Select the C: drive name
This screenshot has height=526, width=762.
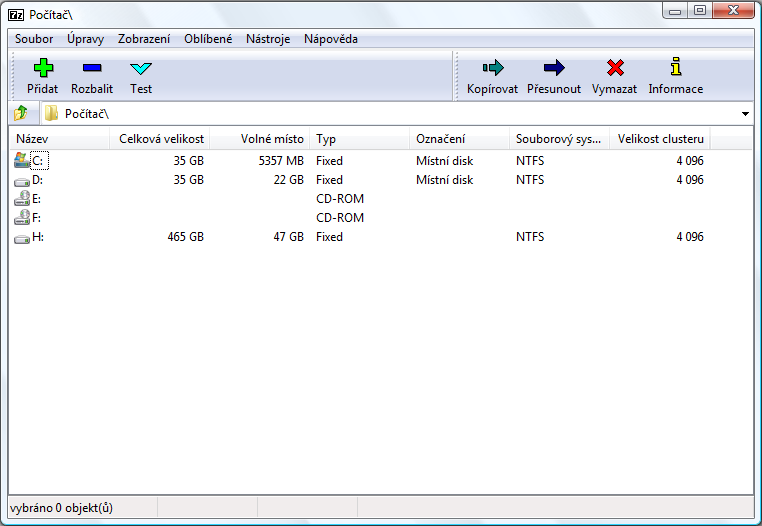[38, 161]
